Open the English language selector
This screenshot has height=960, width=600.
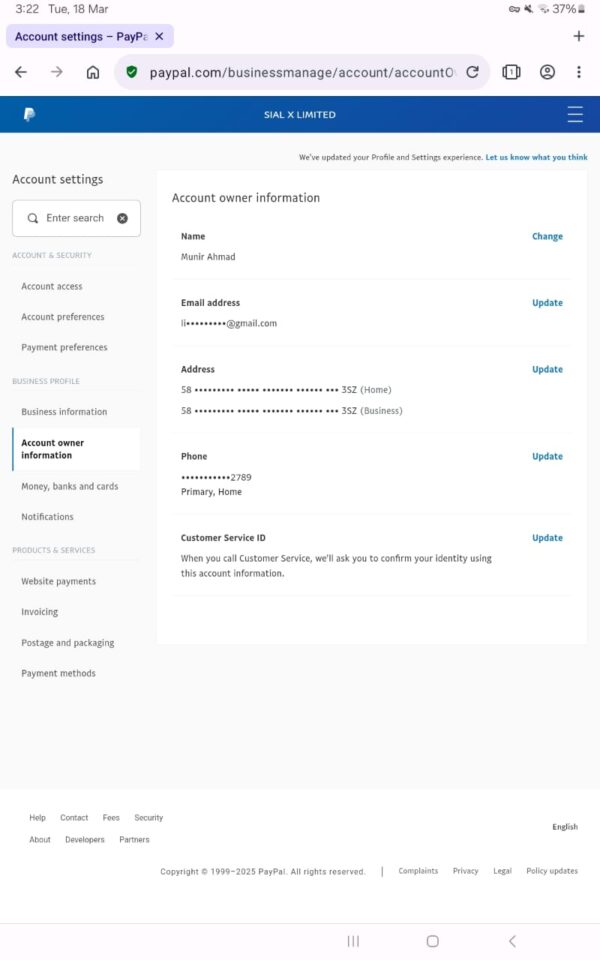pyautogui.click(x=565, y=827)
